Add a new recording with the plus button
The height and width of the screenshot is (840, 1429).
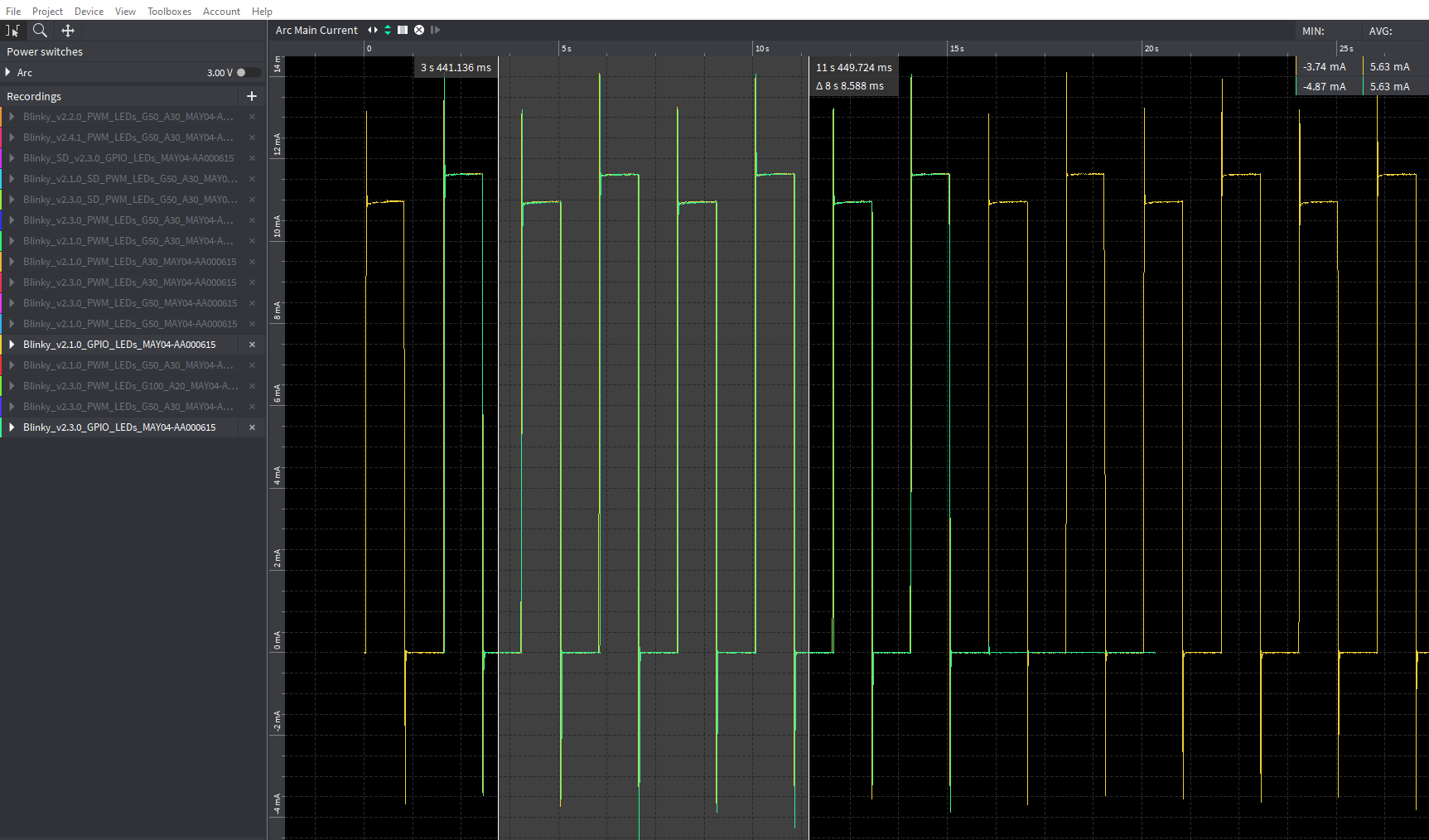tap(252, 96)
